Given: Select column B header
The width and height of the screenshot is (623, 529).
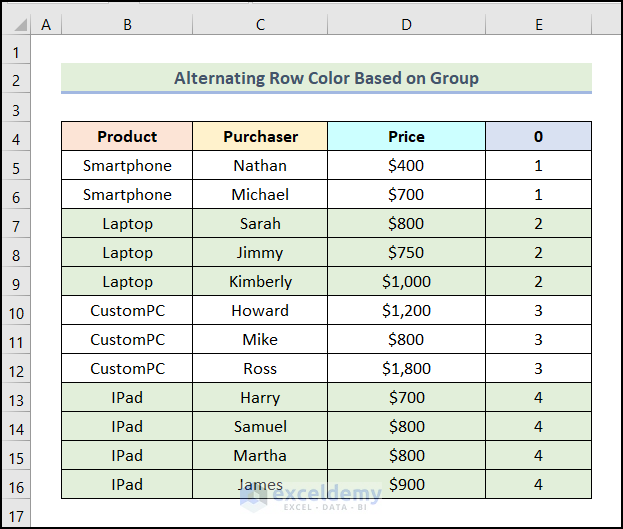Looking at the screenshot, I should click(x=127, y=24).
